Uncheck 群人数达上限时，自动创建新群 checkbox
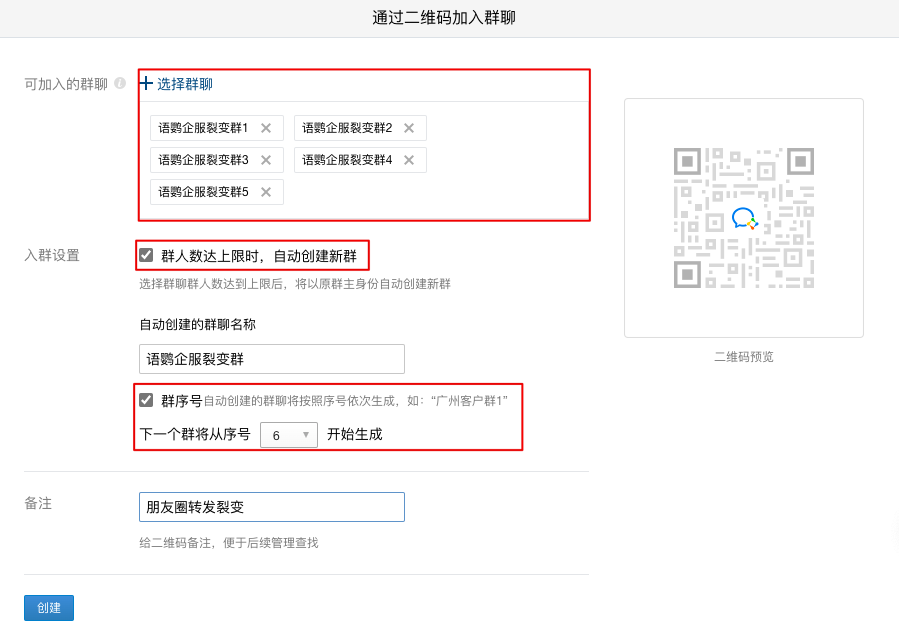The image size is (899, 637). tap(146, 255)
